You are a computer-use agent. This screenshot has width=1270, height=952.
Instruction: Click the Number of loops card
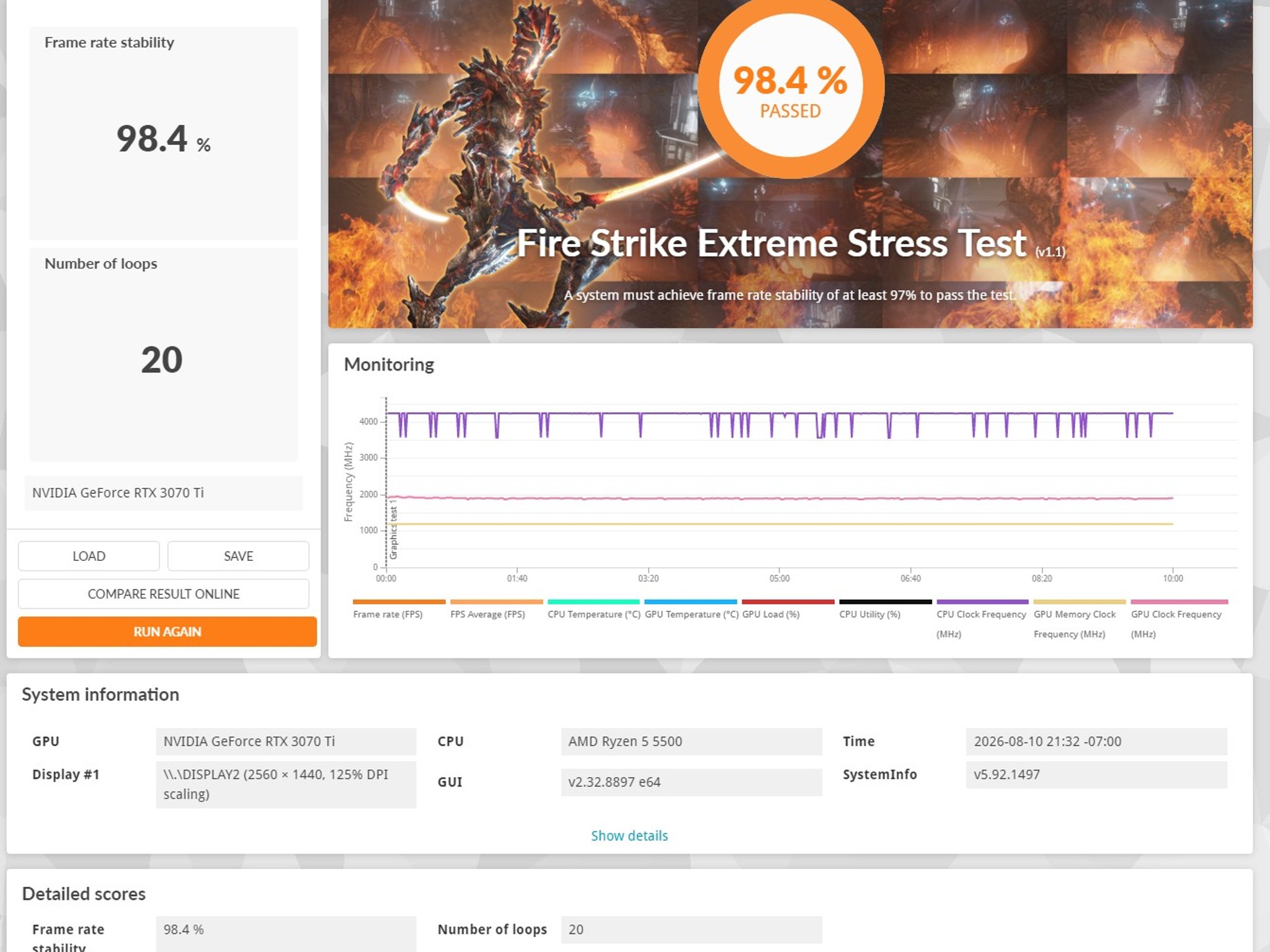point(164,355)
